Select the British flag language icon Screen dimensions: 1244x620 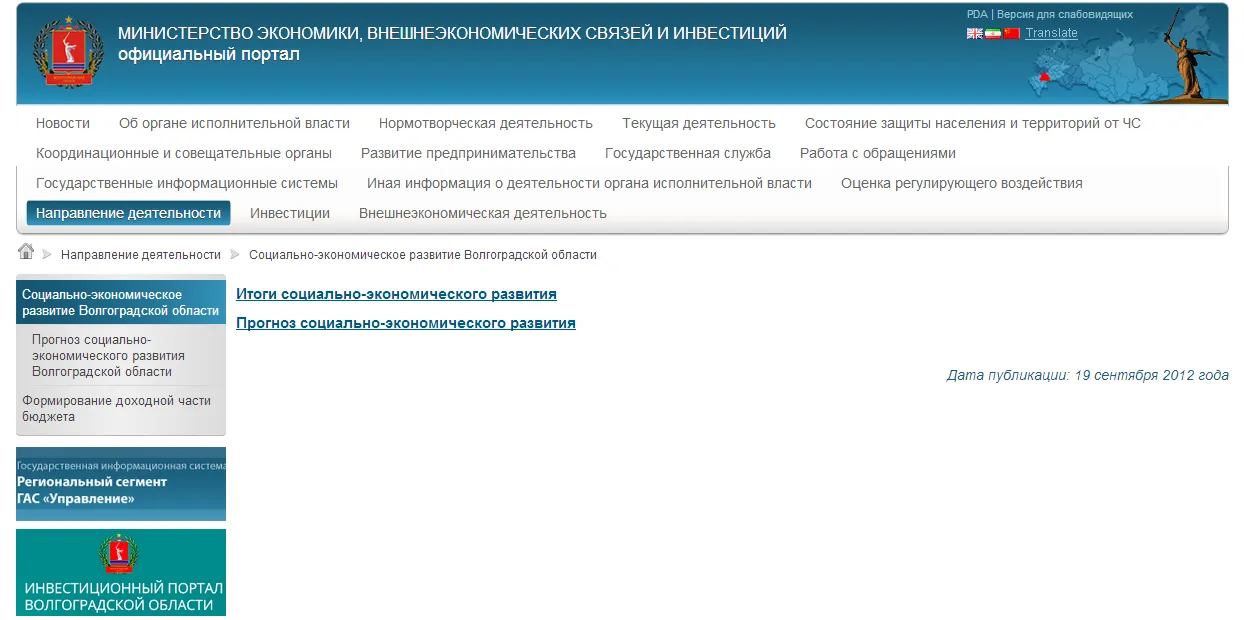click(x=975, y=33)
